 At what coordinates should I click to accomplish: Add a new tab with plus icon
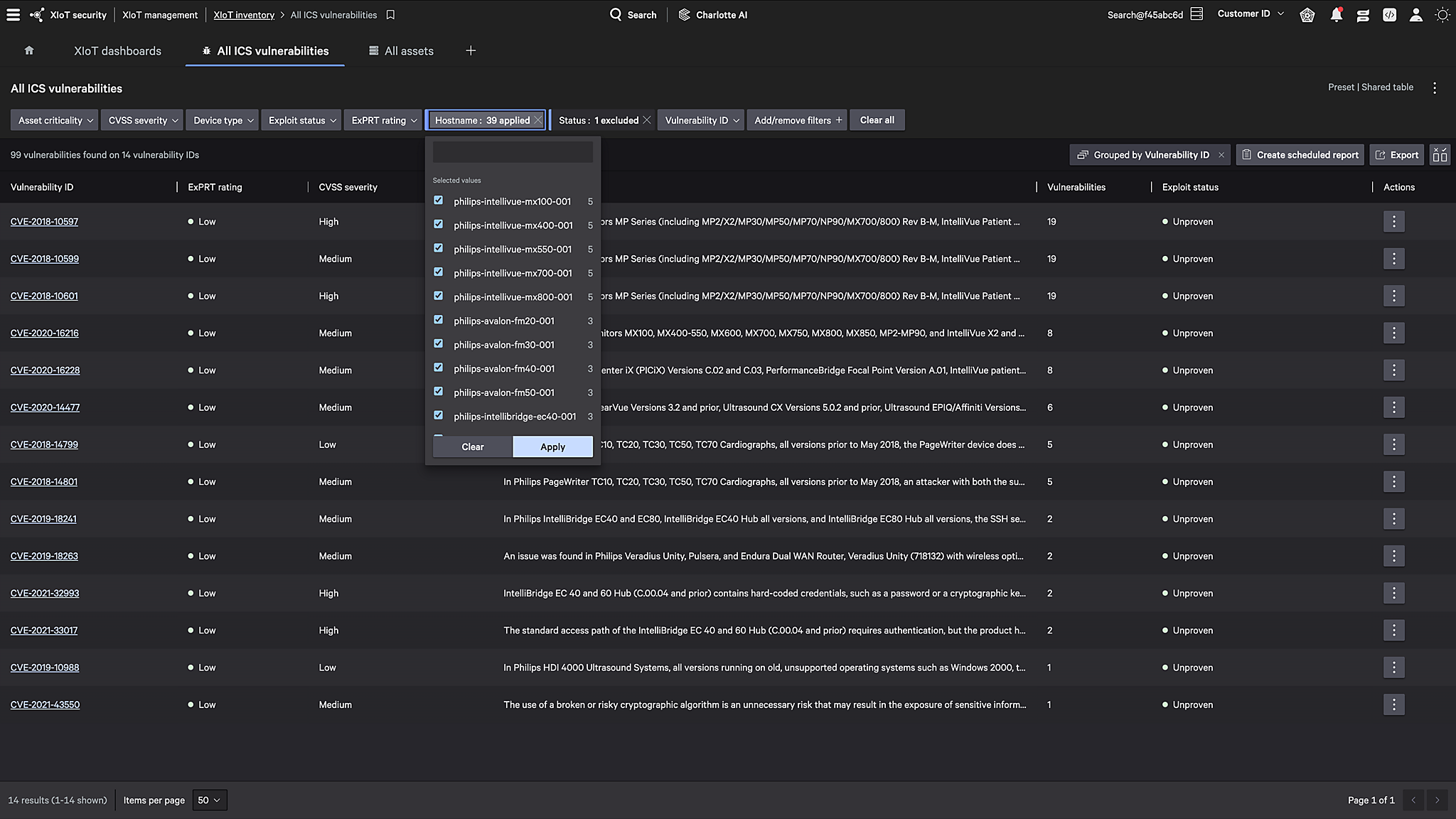tap(471, 50)
